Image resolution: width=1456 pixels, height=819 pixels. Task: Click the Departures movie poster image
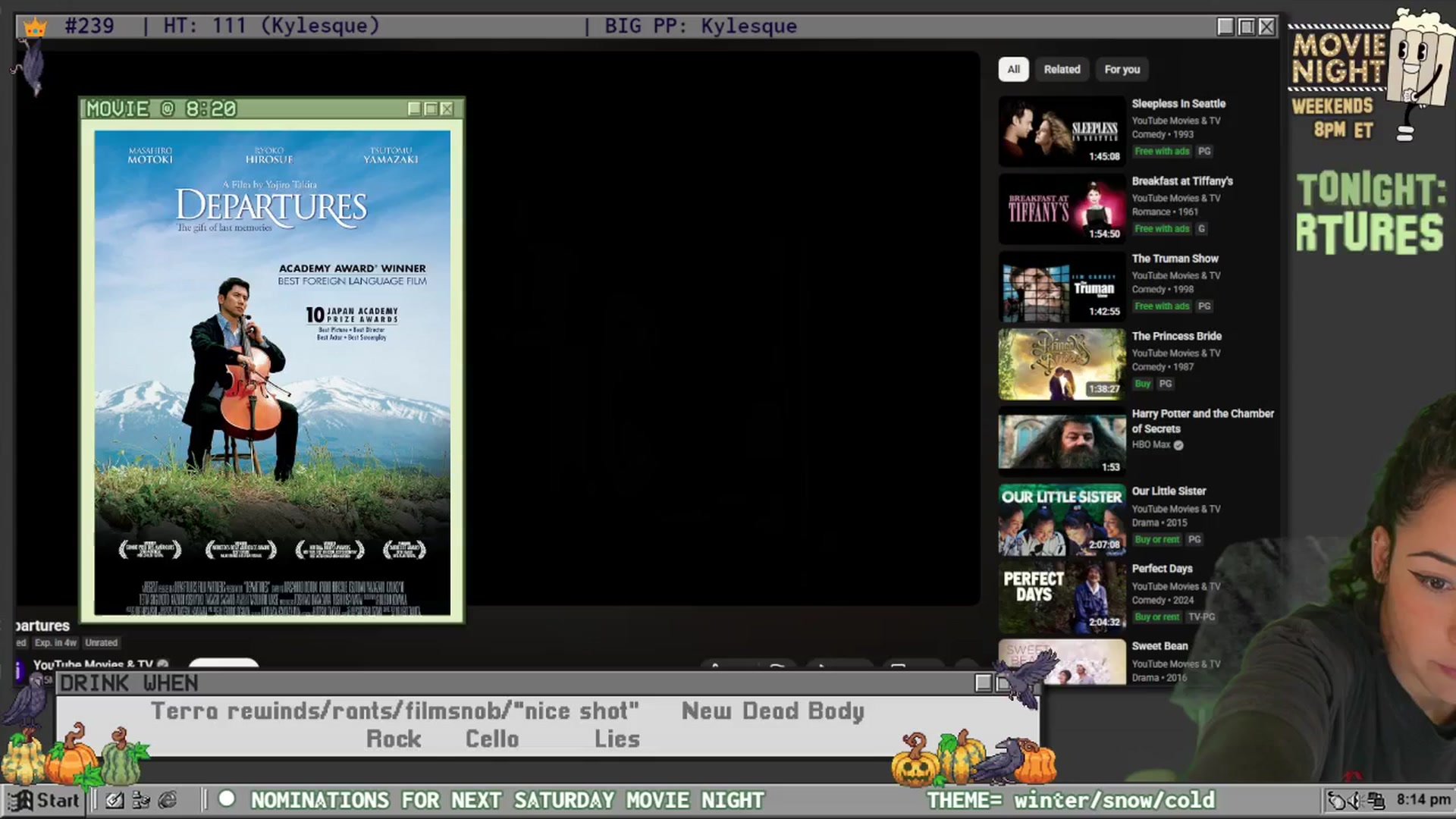click(272, 372)
